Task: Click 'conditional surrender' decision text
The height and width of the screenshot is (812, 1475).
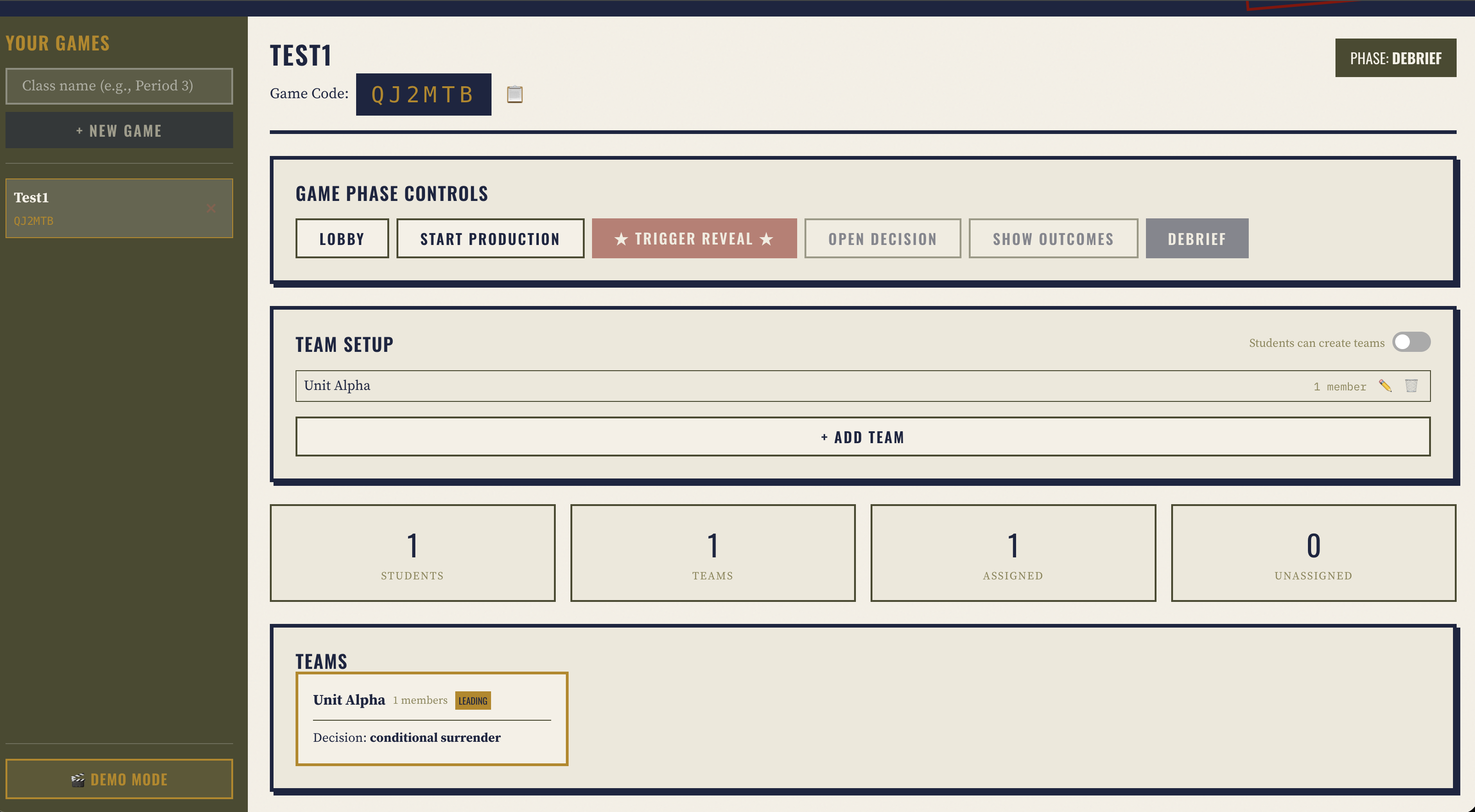Action: (x=435, y=738)
